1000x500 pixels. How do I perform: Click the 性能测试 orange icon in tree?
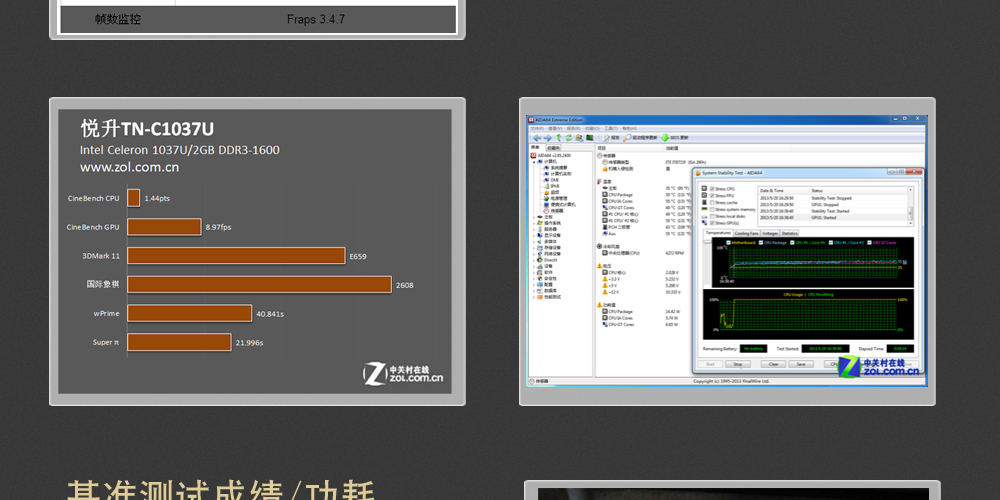click(540, 297)
